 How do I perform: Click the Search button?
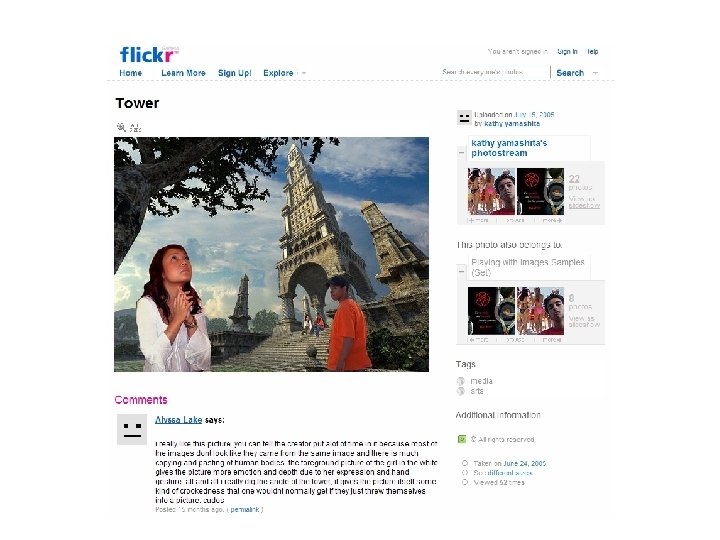pos(570,73)
